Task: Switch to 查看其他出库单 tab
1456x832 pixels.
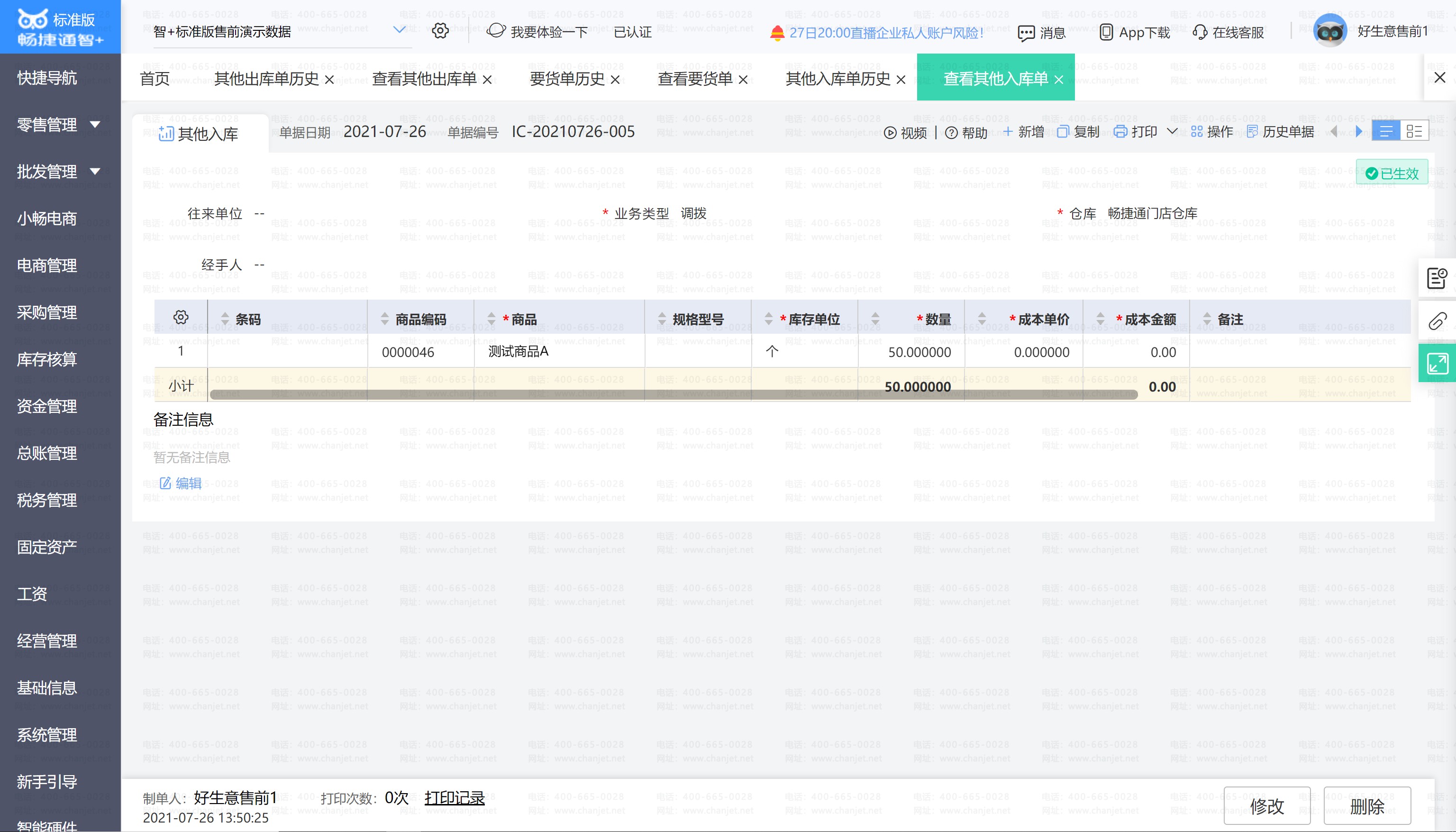Action: (424, 78)
